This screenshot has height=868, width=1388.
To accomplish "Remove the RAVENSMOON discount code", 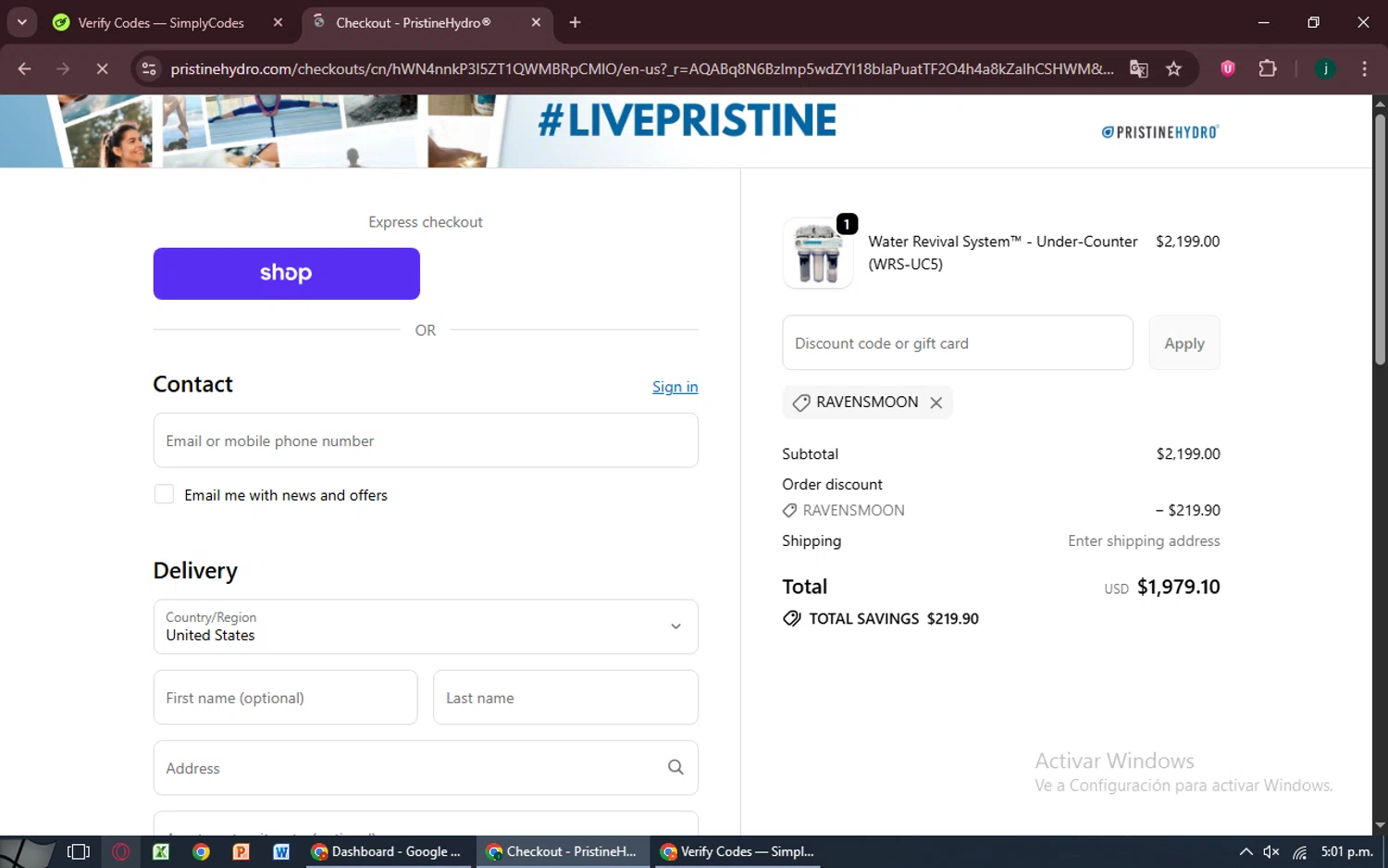I will point(936,403).
